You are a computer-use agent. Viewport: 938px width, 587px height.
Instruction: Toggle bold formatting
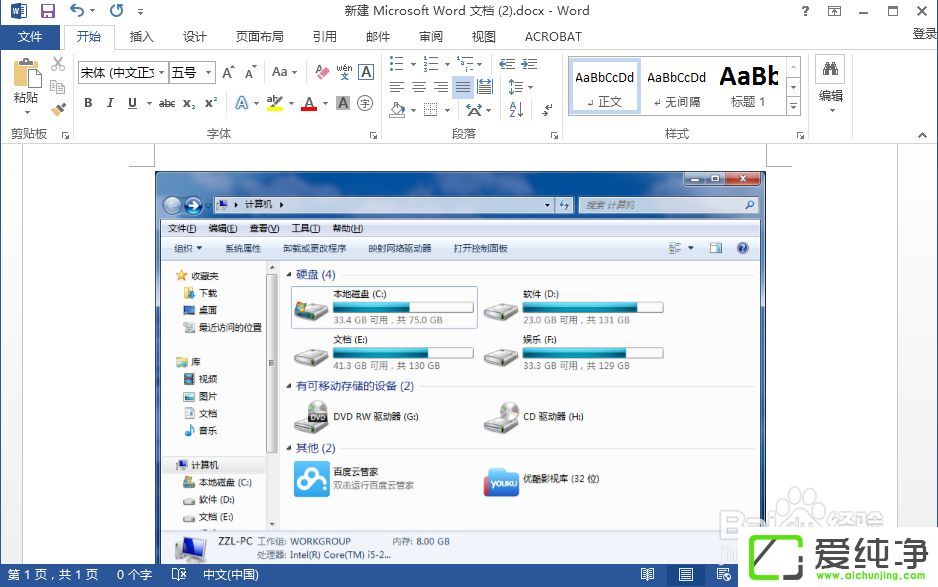(88, 103)
